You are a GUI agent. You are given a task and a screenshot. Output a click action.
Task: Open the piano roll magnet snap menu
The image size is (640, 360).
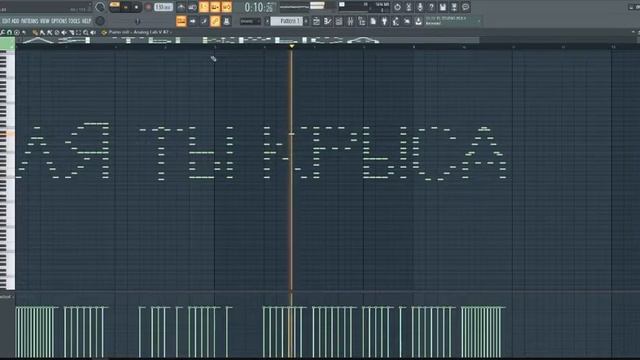click(10, 32)
